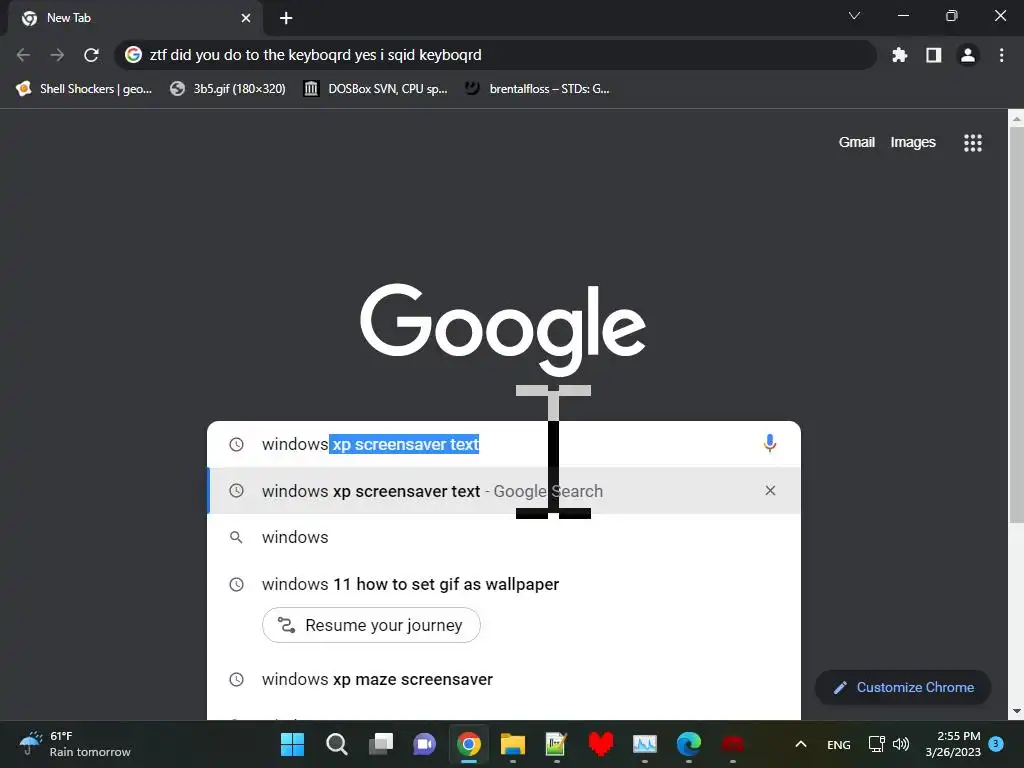Open the Extensions puzzle icon
The image size is (1024, 768).
click(x=899, y=55)
